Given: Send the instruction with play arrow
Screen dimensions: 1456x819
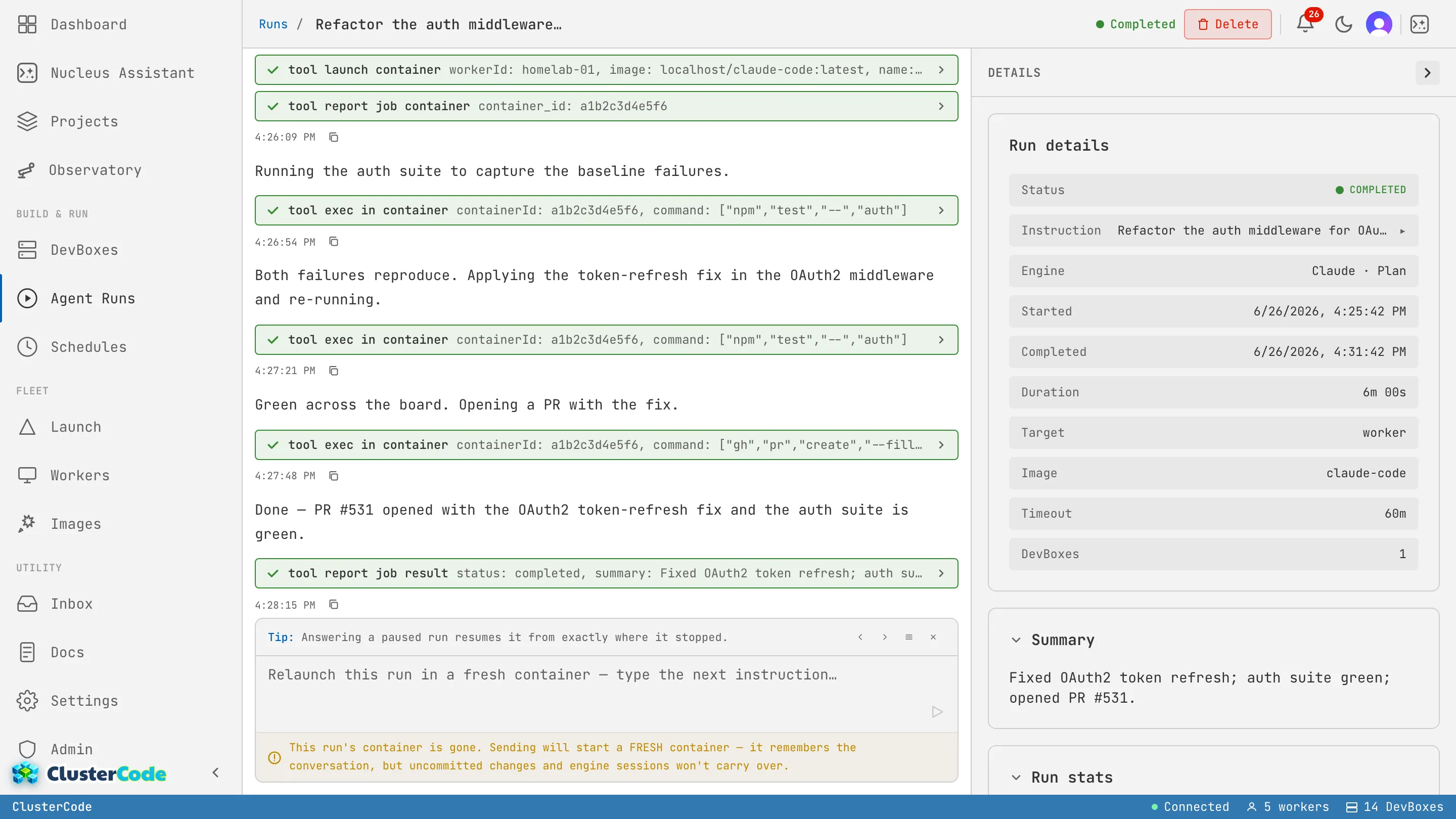Looking at the screenshot, I should (x=937, y=712).
